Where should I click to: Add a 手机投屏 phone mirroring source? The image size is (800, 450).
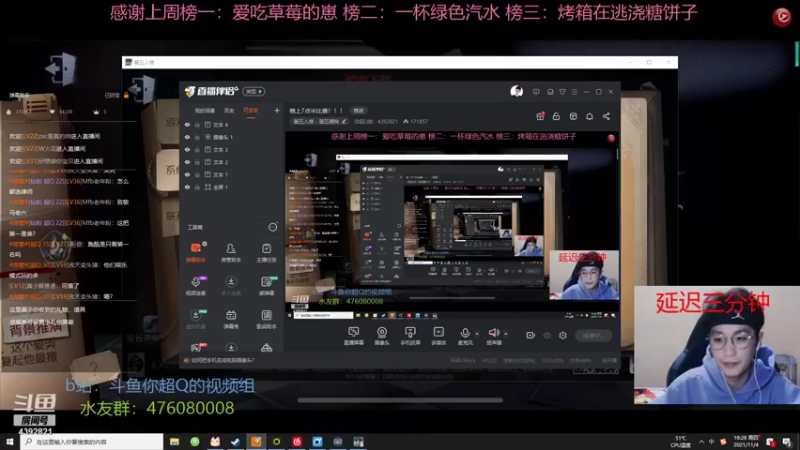pos(410,336)
